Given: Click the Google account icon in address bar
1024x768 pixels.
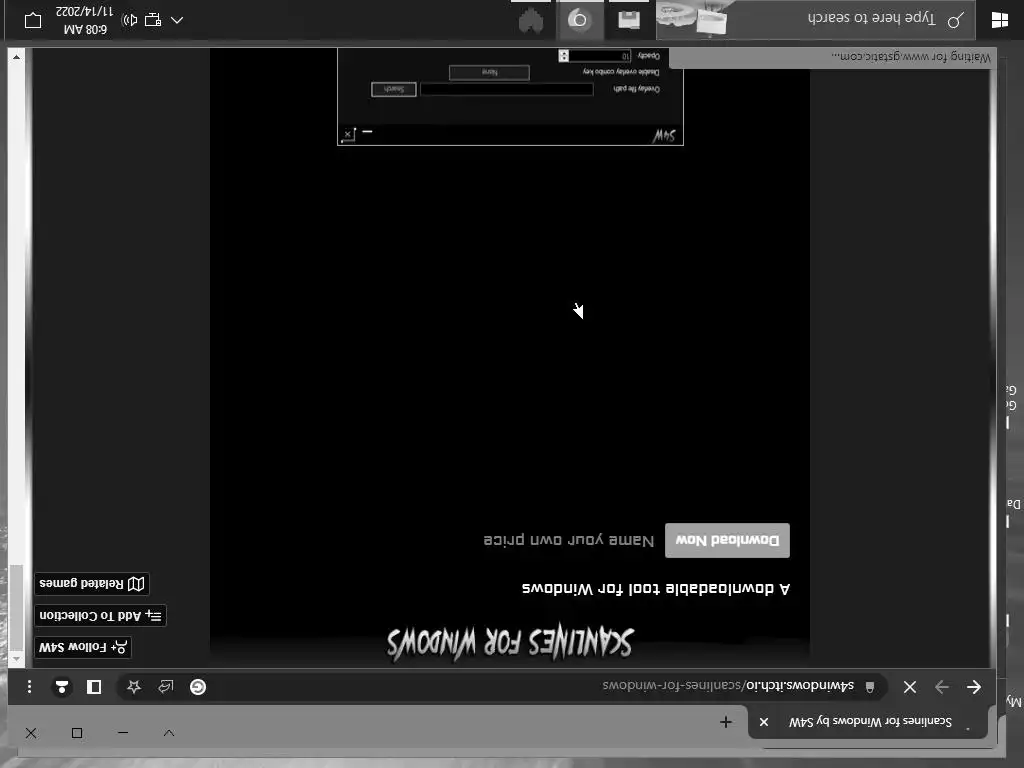Looking at the screenshot, I should point(198,687).
